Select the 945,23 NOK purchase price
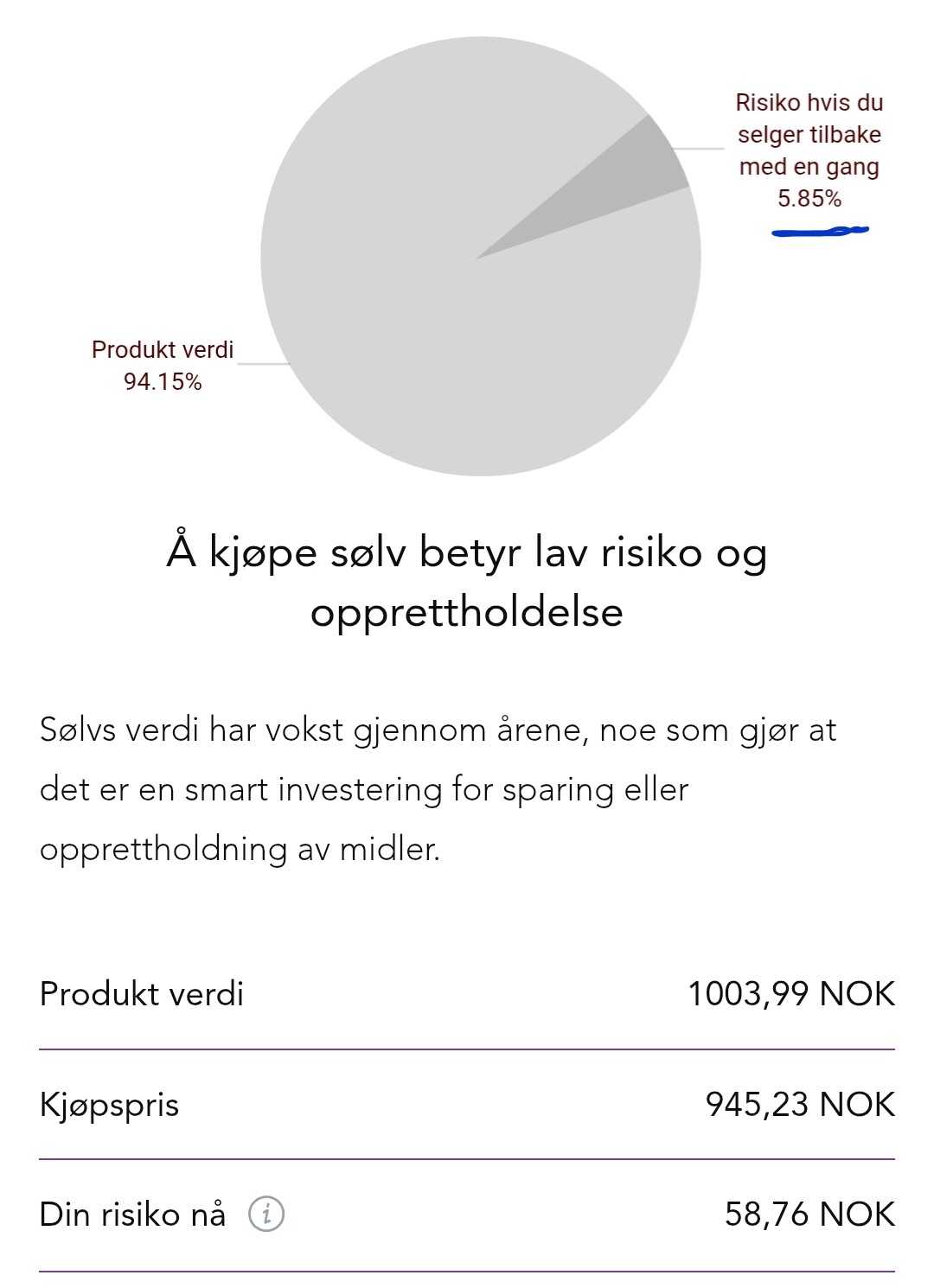934x1288 pixels. click(800, 1105)
